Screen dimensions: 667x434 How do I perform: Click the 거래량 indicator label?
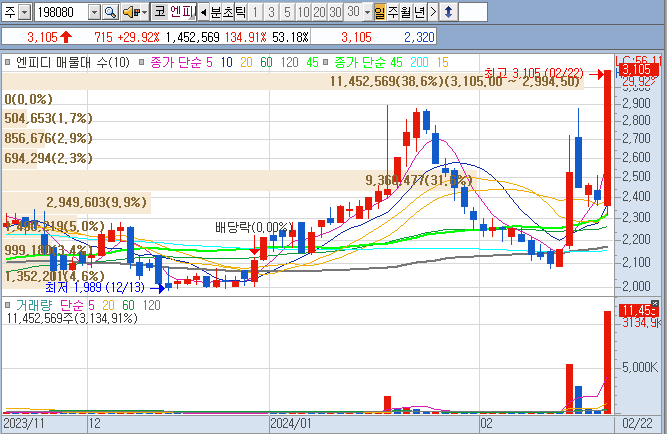coord(34,305)
